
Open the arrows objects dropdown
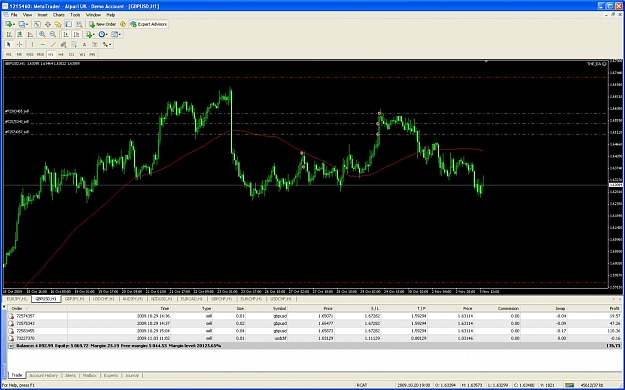click(107, 44)
